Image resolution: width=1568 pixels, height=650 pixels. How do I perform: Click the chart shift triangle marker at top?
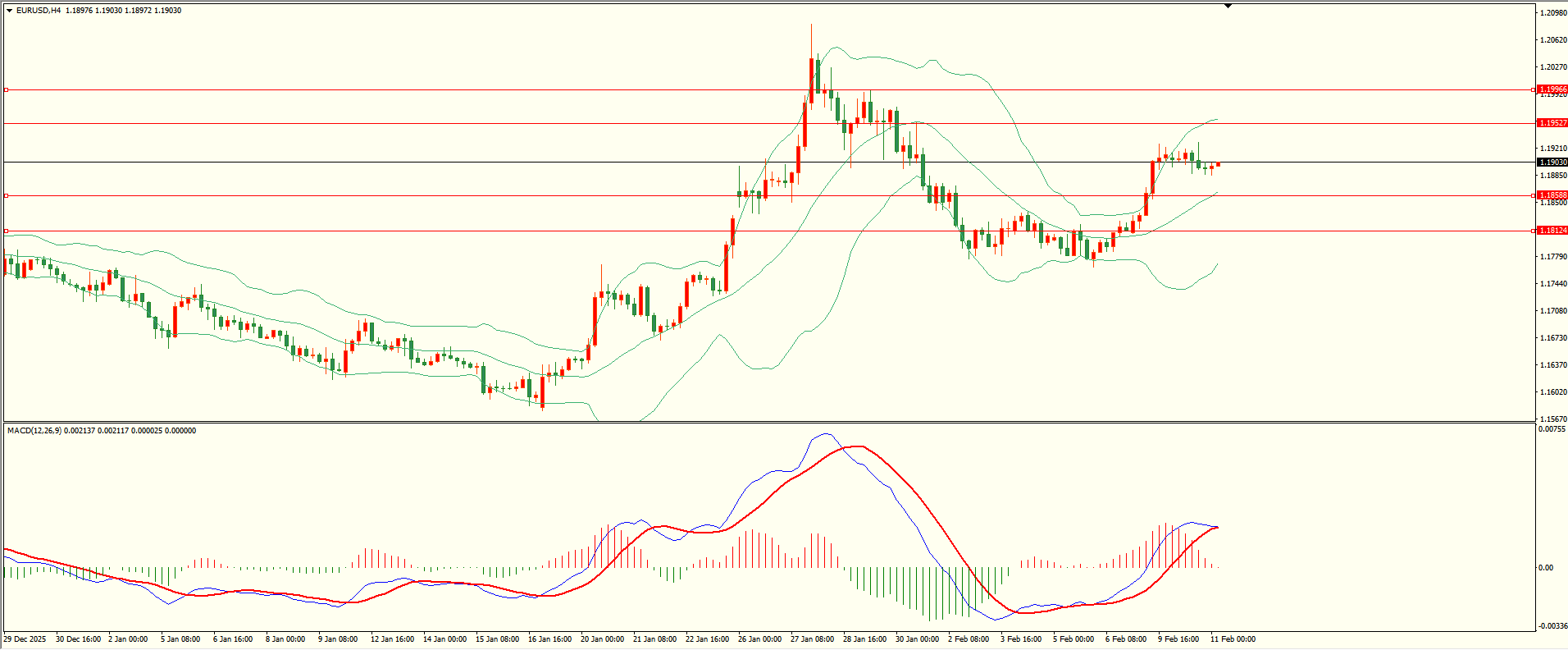point(1228,7)
